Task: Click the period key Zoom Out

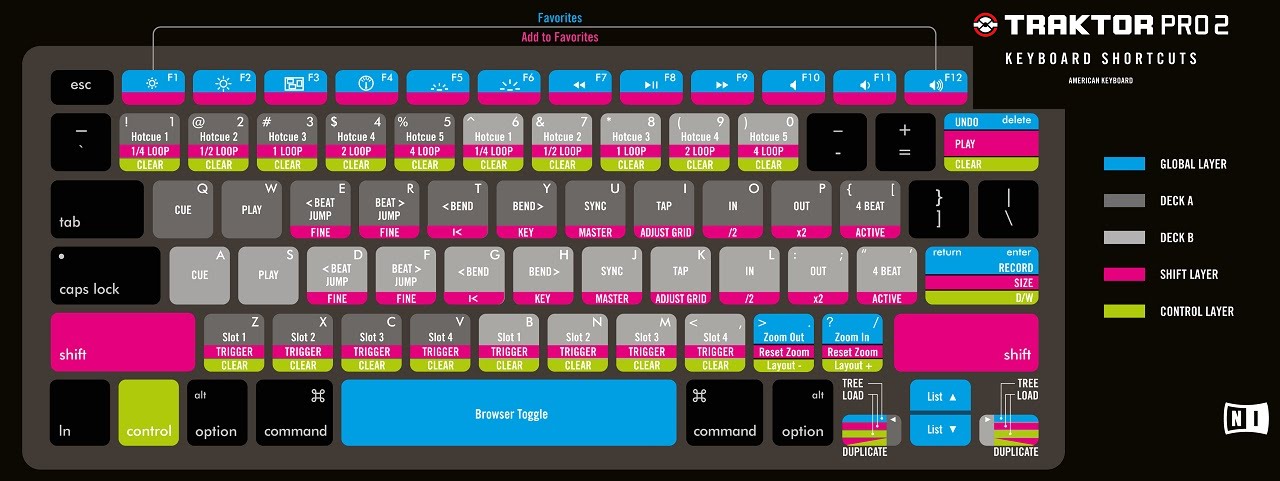Action: point(783,342)
